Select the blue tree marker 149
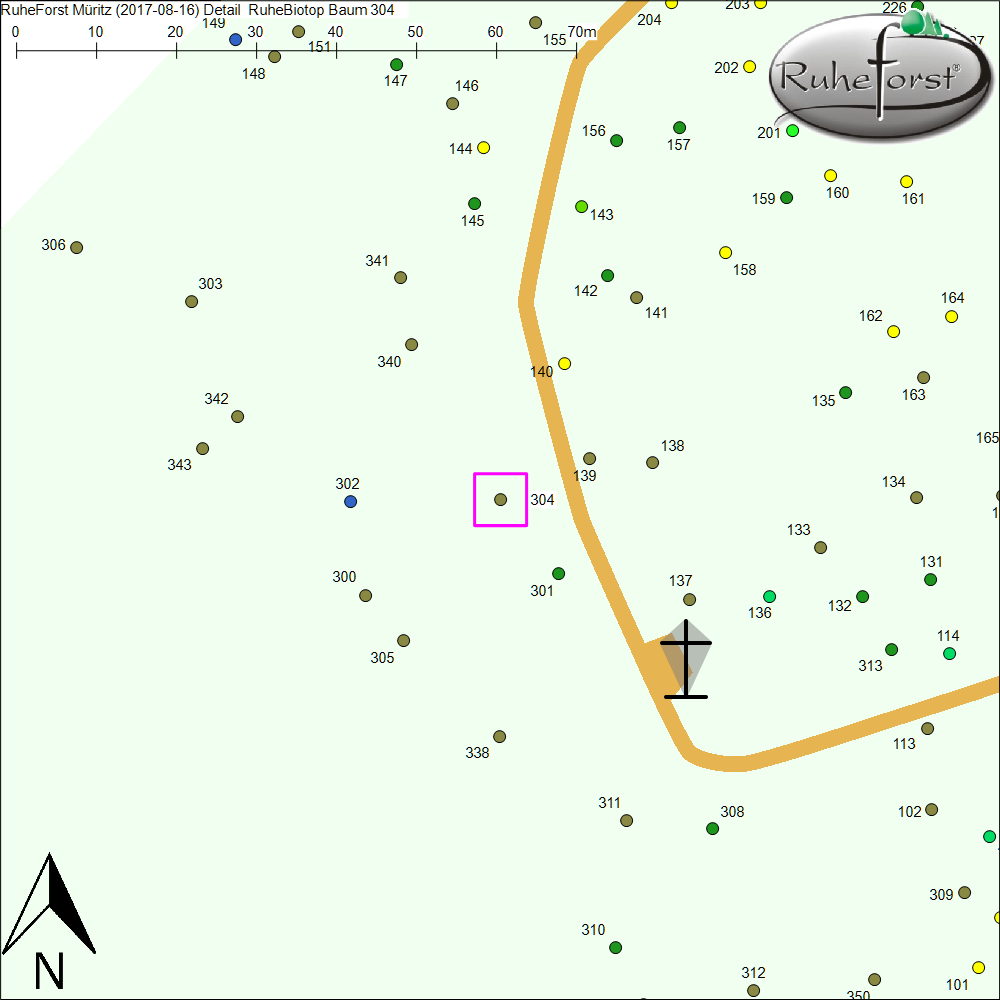This screenshot has height=1000, width=1000. [235, 39]
